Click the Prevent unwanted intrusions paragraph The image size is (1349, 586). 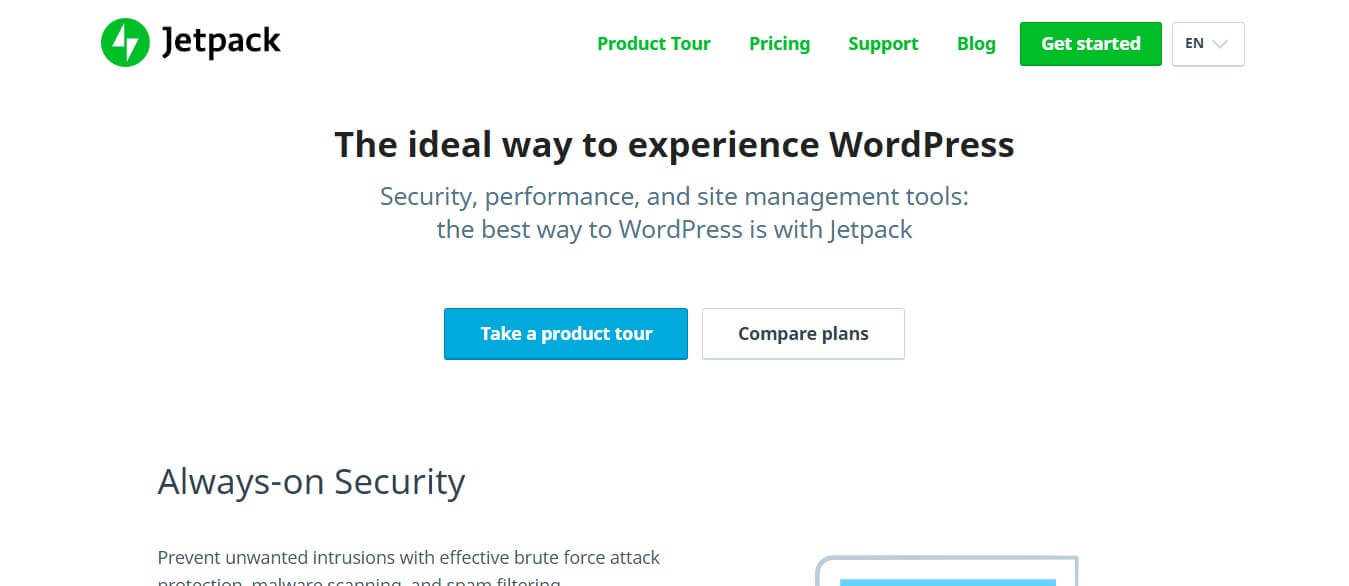click(409, 570)
